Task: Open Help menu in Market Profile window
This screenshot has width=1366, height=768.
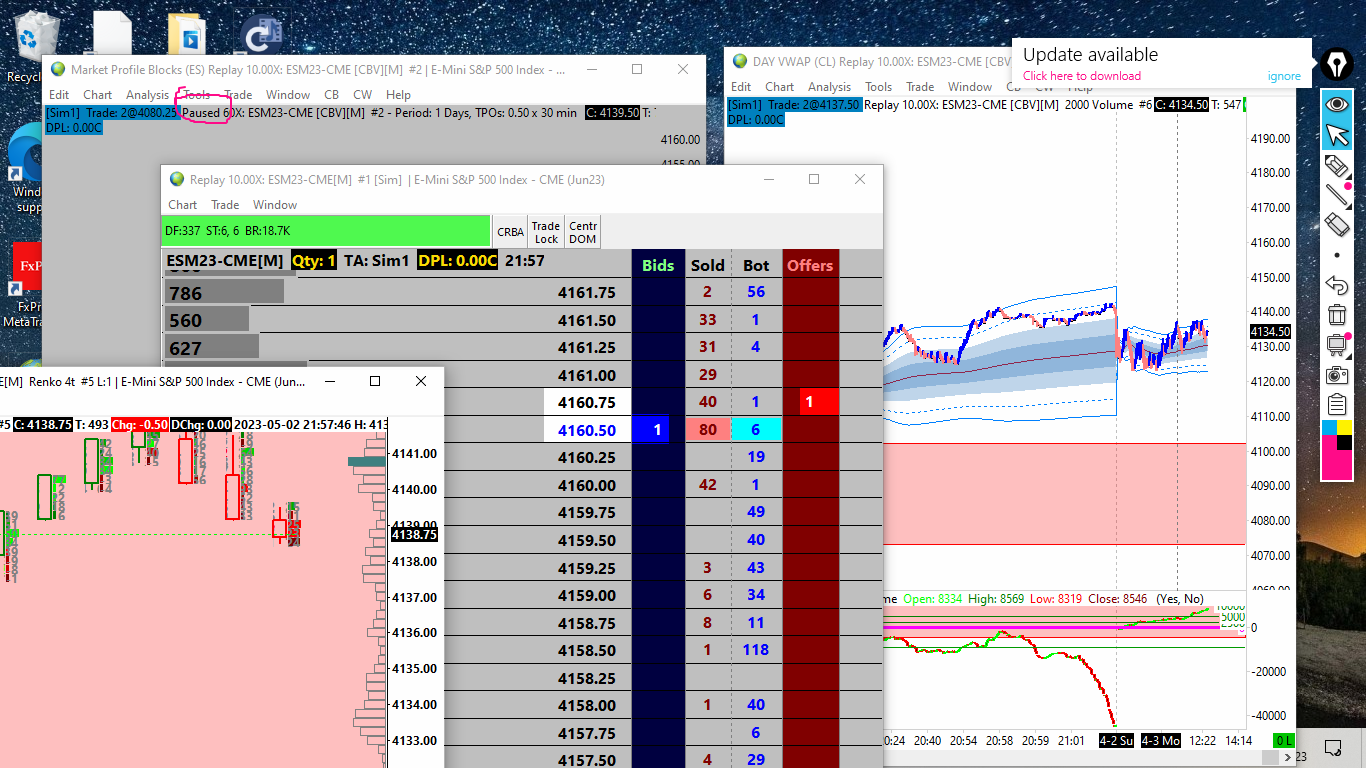Action: click(x=398, y=95)
